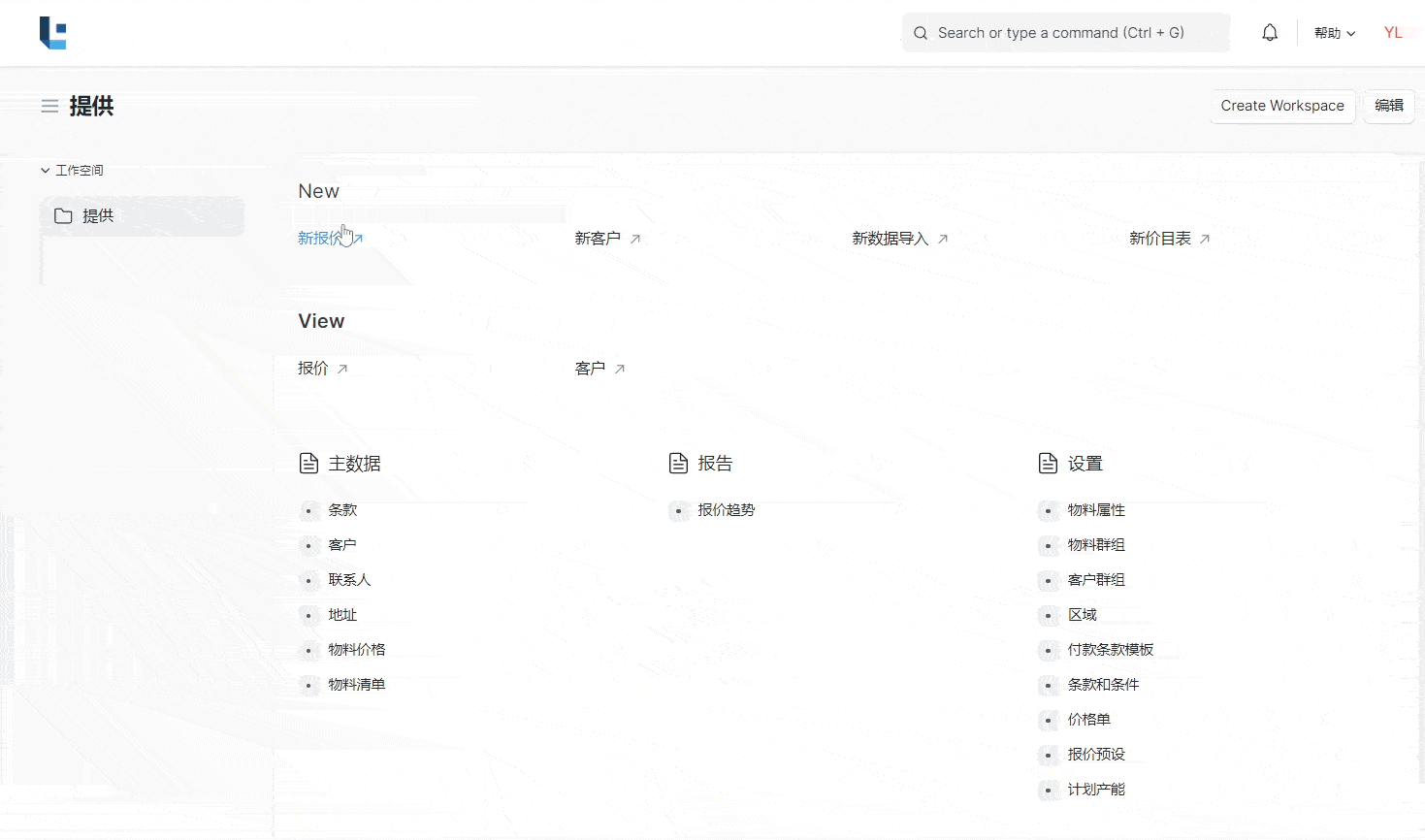Click the document icon beside 主数据
The height and width of the screenshot is (840, 1425).
308,464
